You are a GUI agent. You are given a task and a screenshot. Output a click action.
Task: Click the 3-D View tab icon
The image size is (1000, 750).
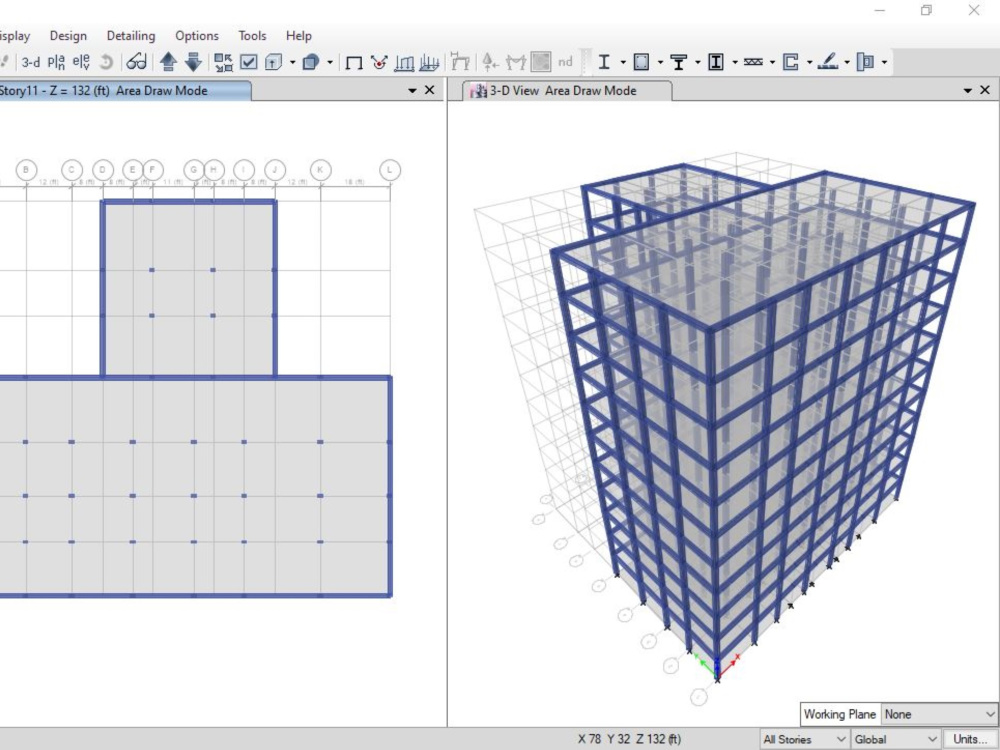point(478,91)
